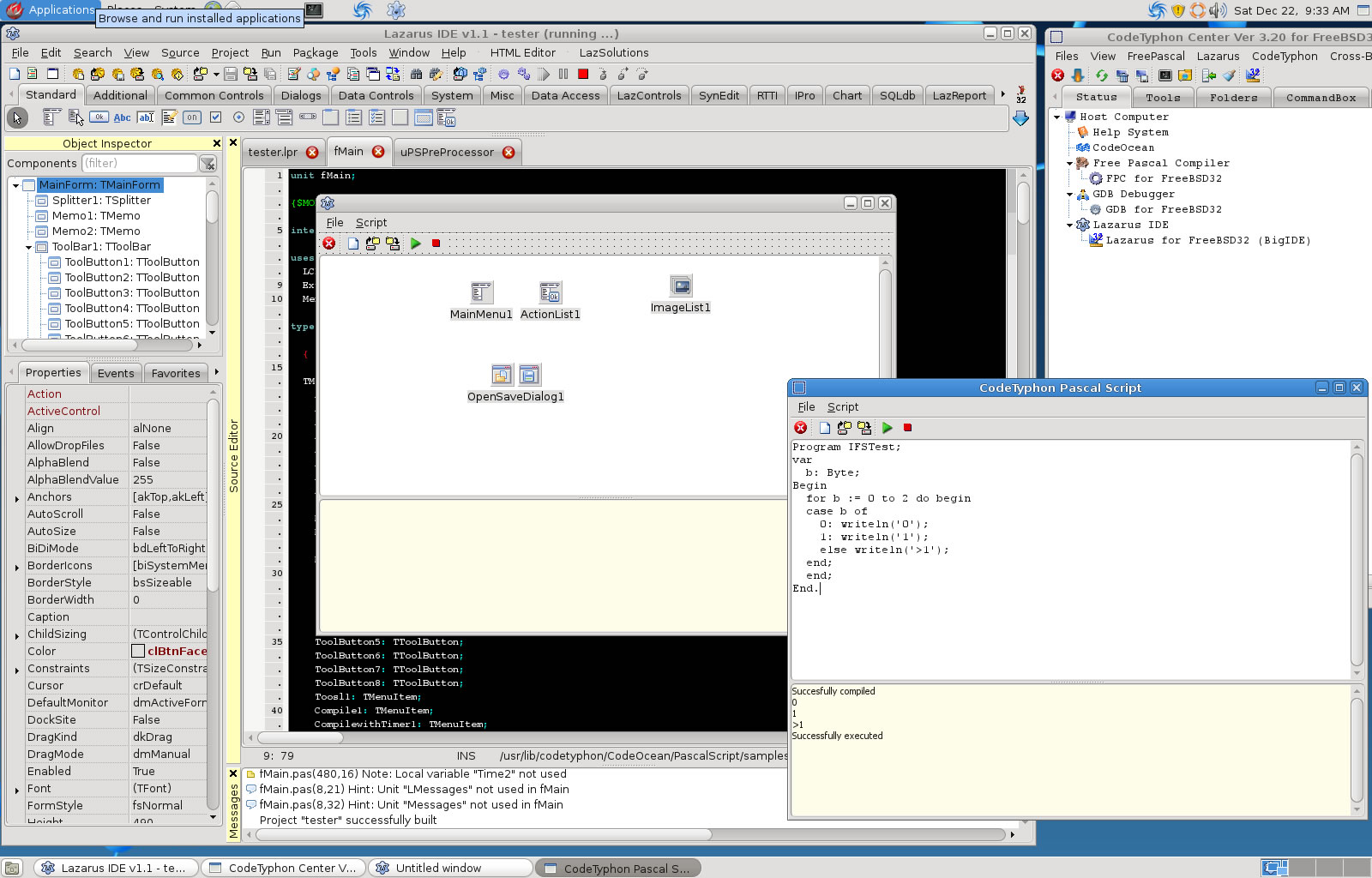Screen dimensions: 1372x878
Task: Expand the Constraints property row
Action: click(16, 670)
